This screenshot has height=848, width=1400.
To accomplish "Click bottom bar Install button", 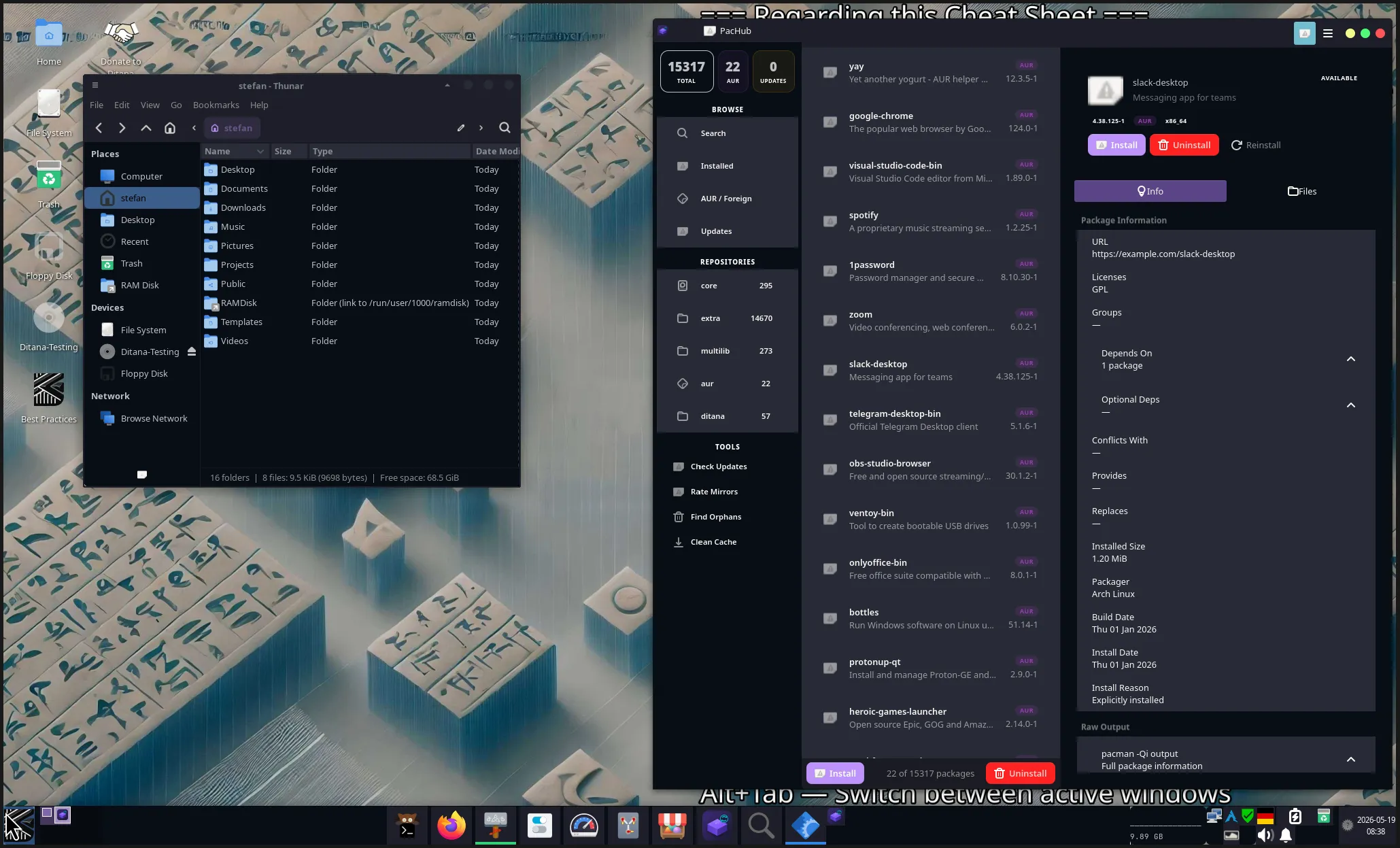I will pyautogui.click(x=835, y=773).
